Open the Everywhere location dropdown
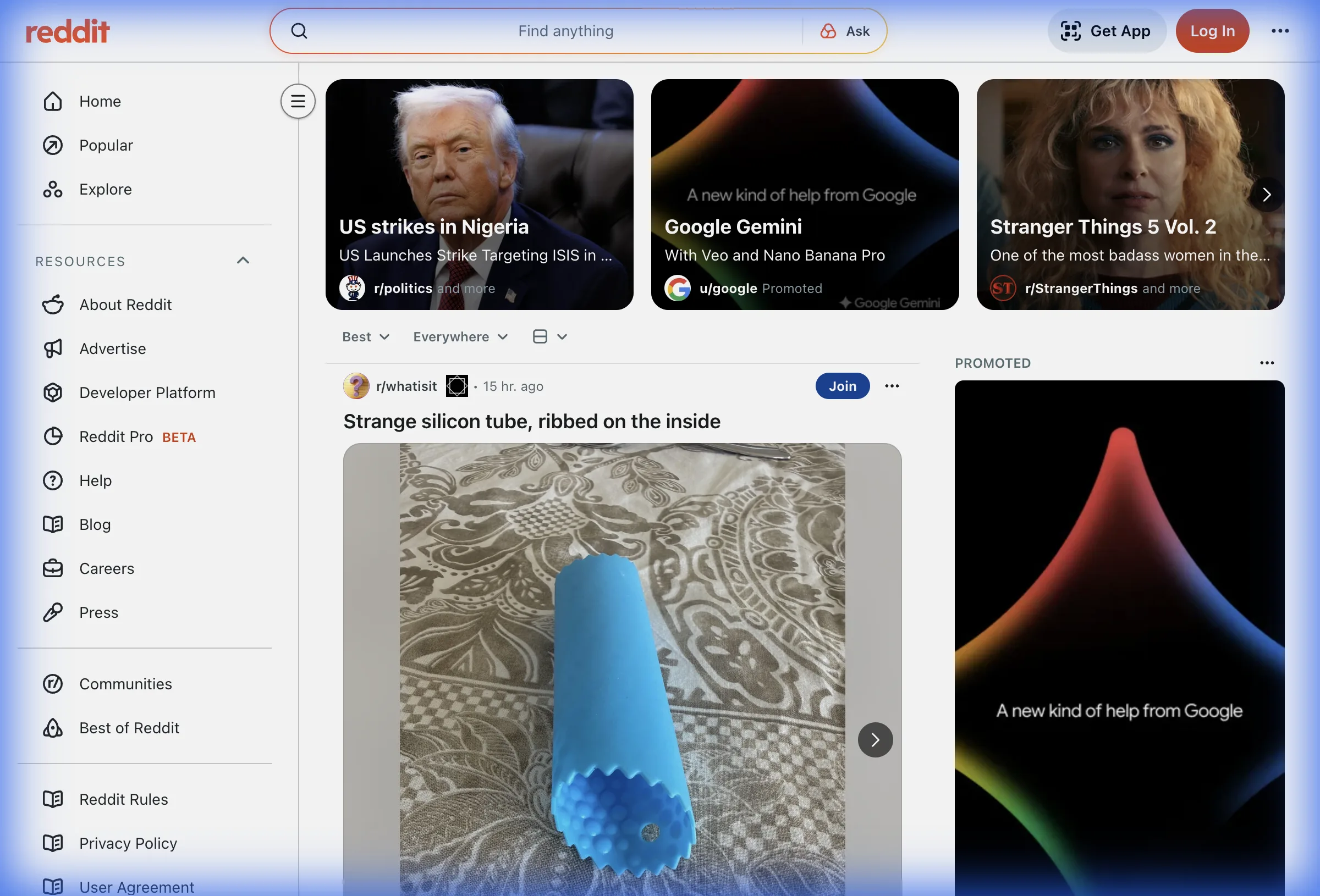 coord(460,336)
